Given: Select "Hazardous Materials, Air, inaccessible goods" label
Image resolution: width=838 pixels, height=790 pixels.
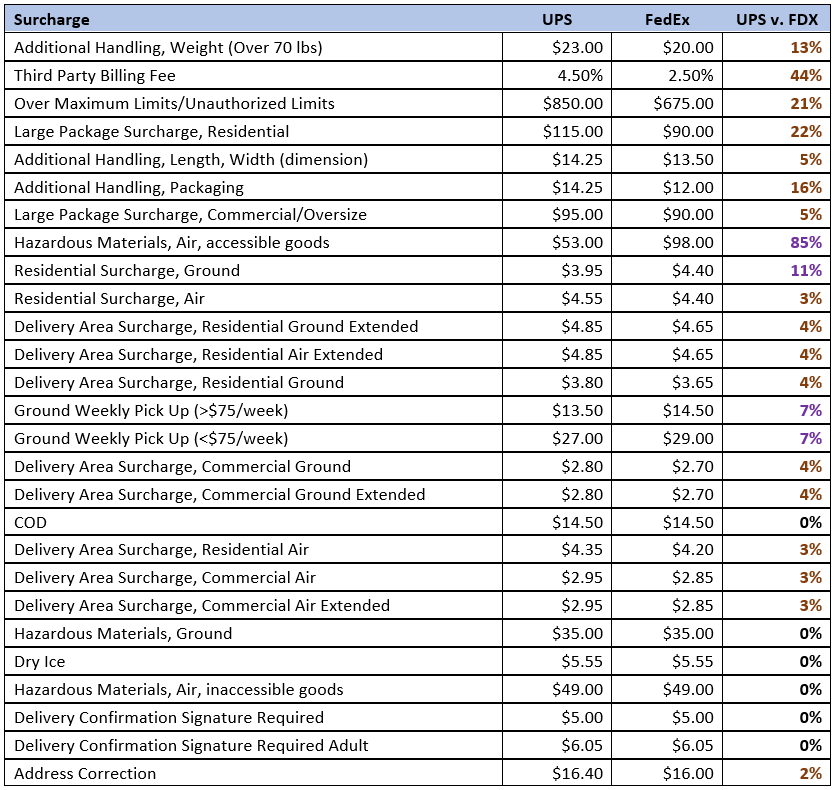Looking at the screenshot, I should (179, 690).
